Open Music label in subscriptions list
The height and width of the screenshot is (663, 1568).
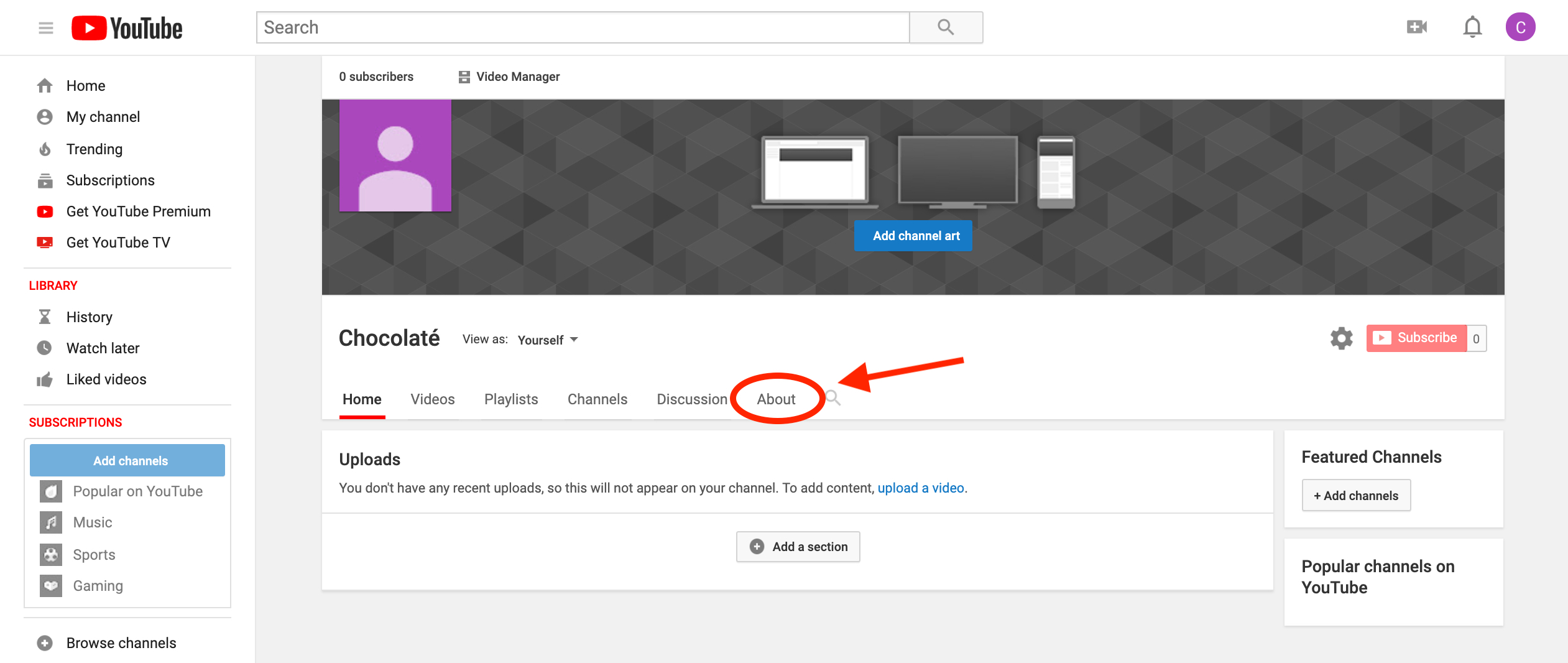click(x=93, y=522)
